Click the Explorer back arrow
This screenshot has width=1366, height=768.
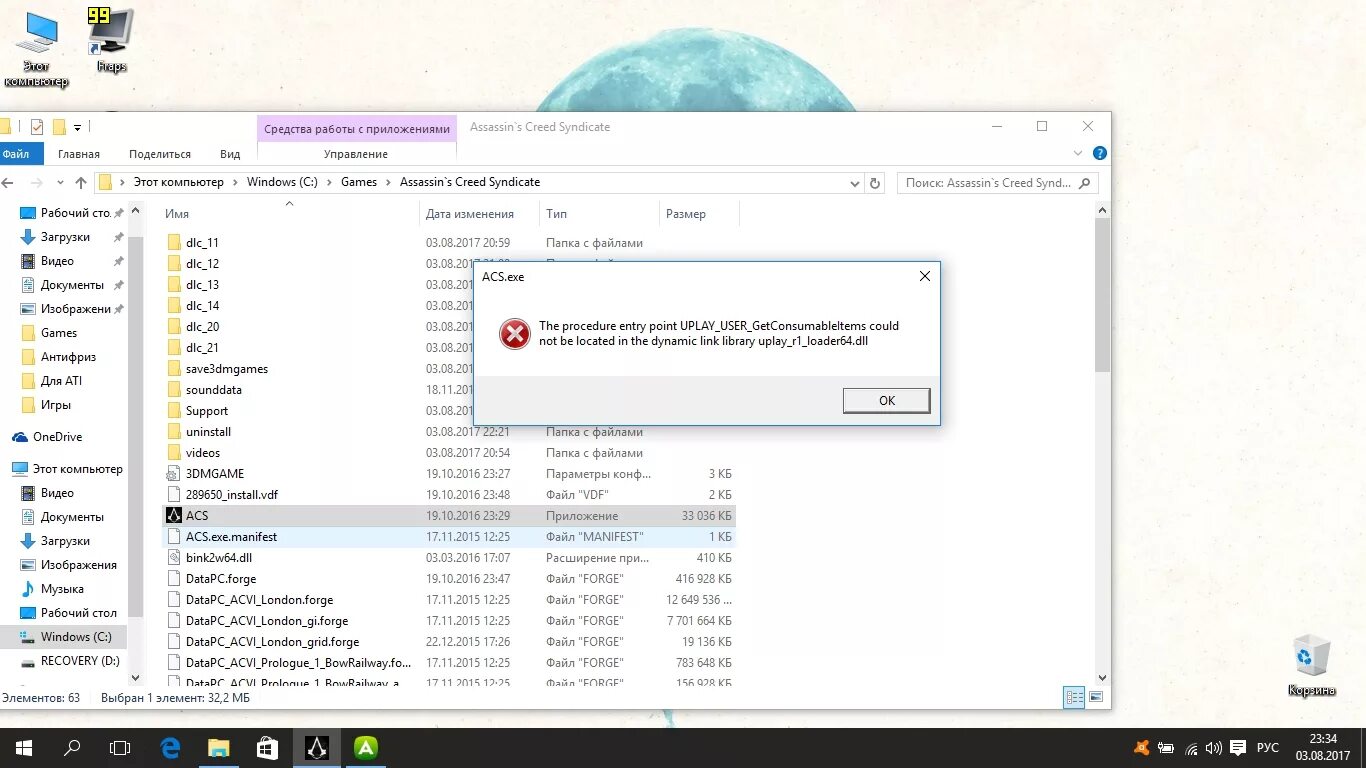click(x=8, y=183)
